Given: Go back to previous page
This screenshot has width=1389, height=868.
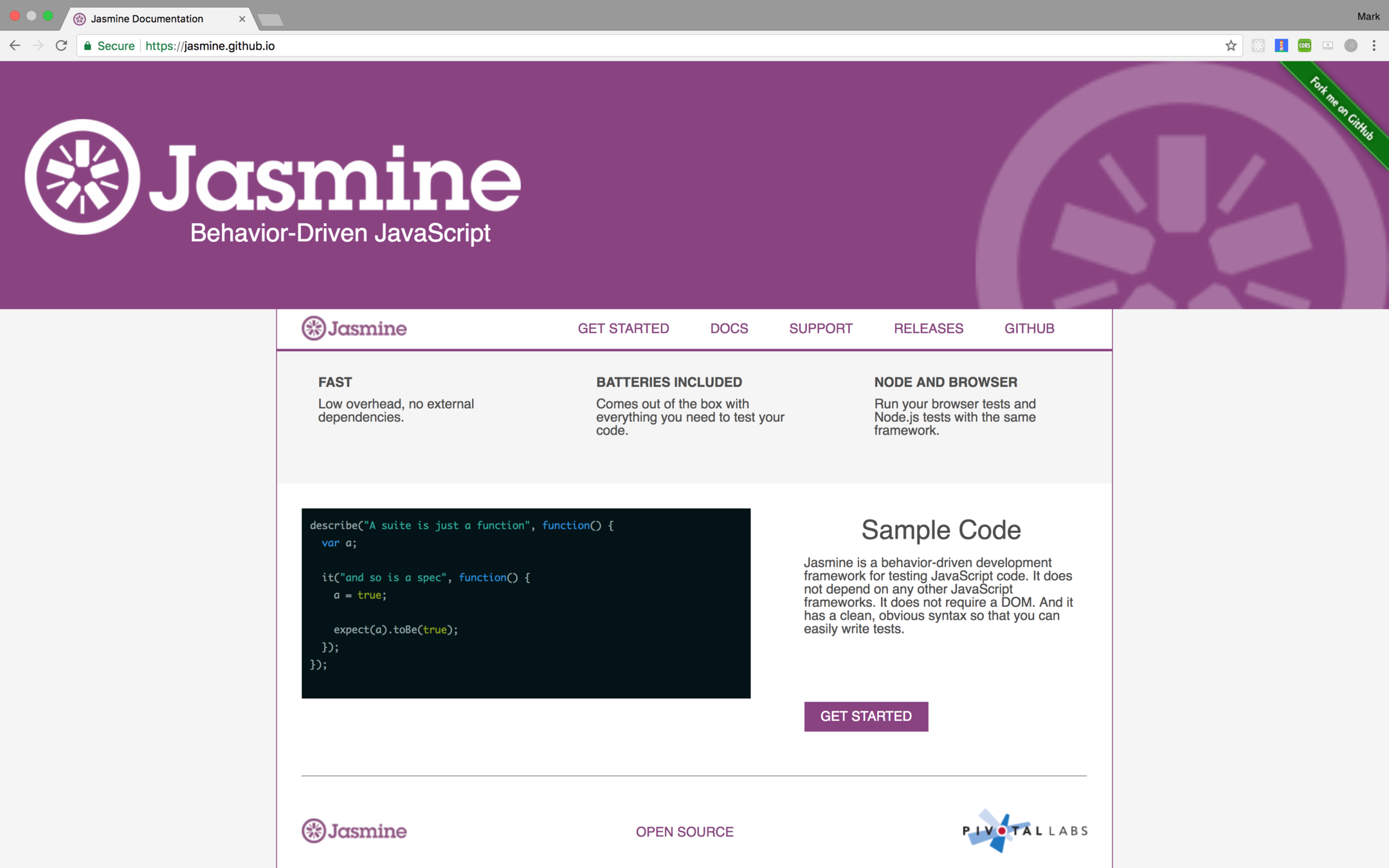Looking at the screenshot, I should tap(15, 46).
